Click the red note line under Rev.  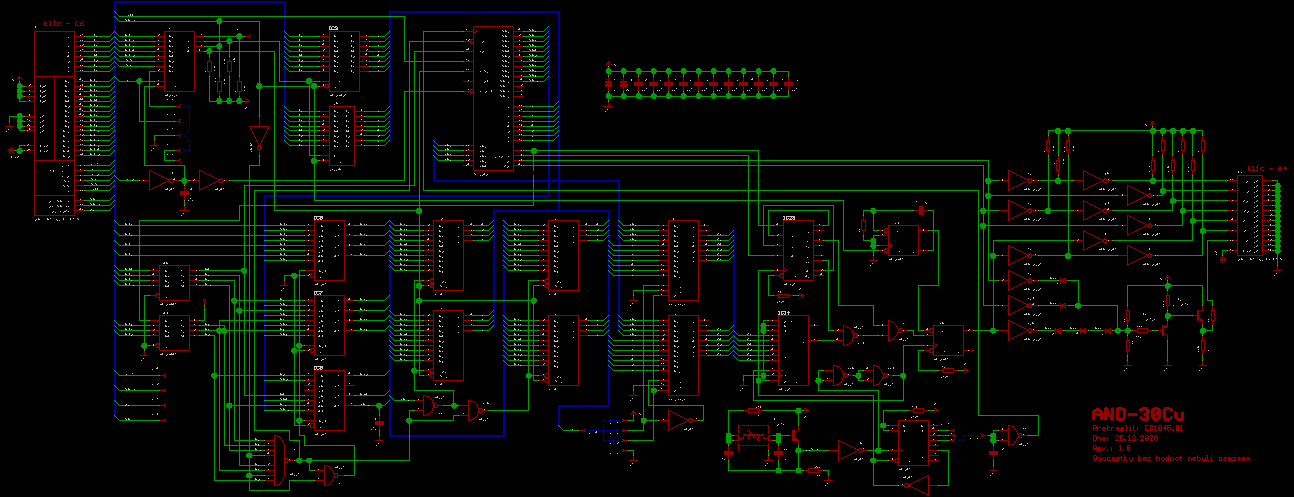click(1170, 458)
